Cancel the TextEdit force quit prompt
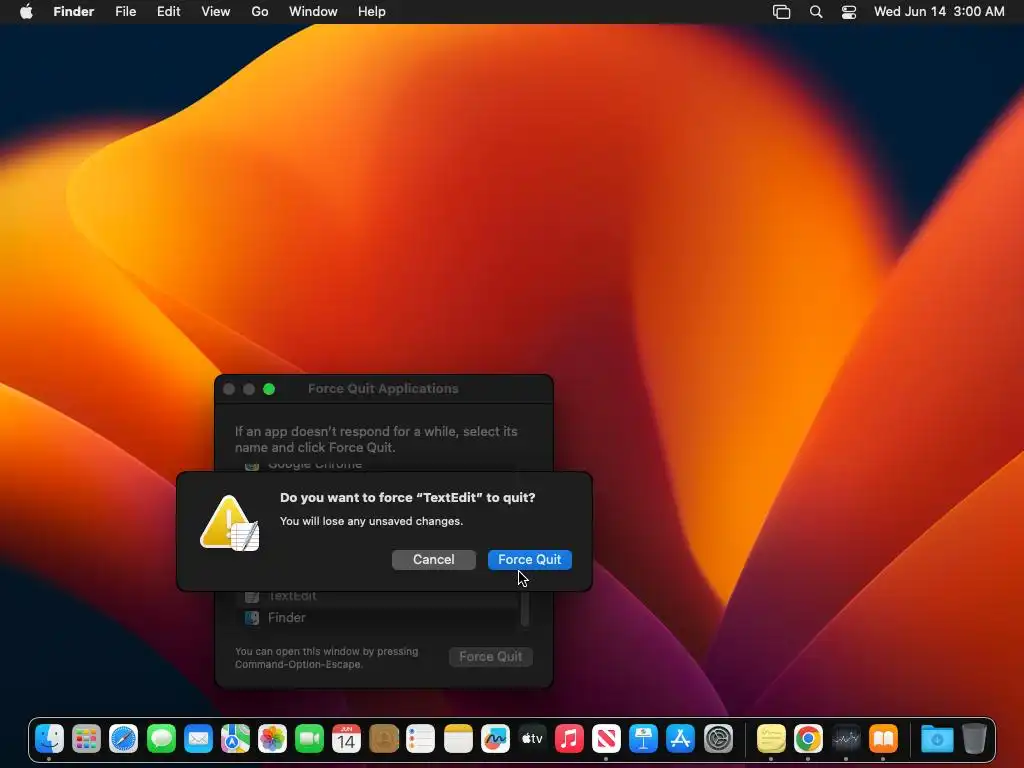Image resolution: width=1024 pixels, height=768 pixels. [434, 560]
